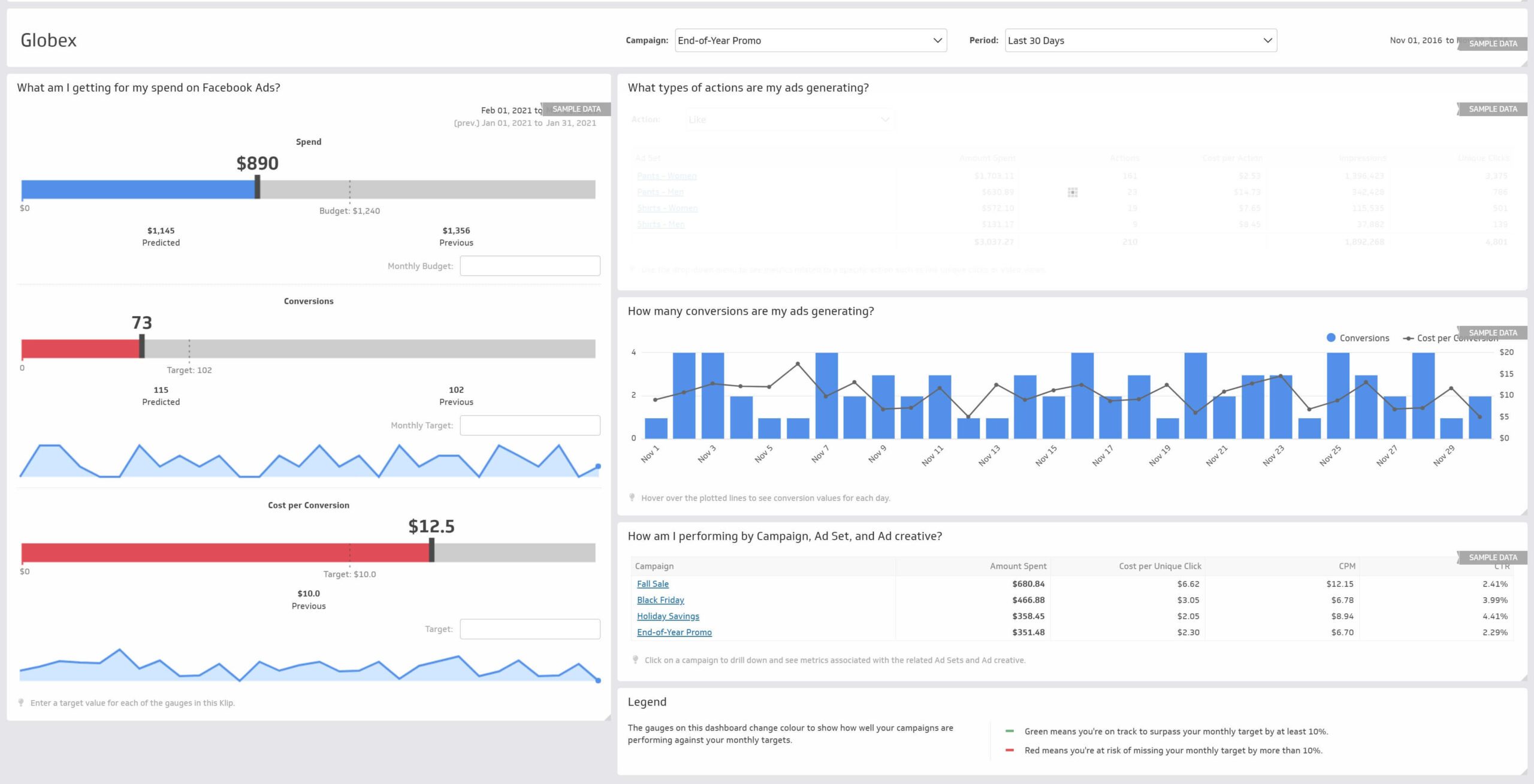1534x784 pixels.
Task: Click the SAMPLE DATA badge in the dashboard header
Action: coord(1491,43)
